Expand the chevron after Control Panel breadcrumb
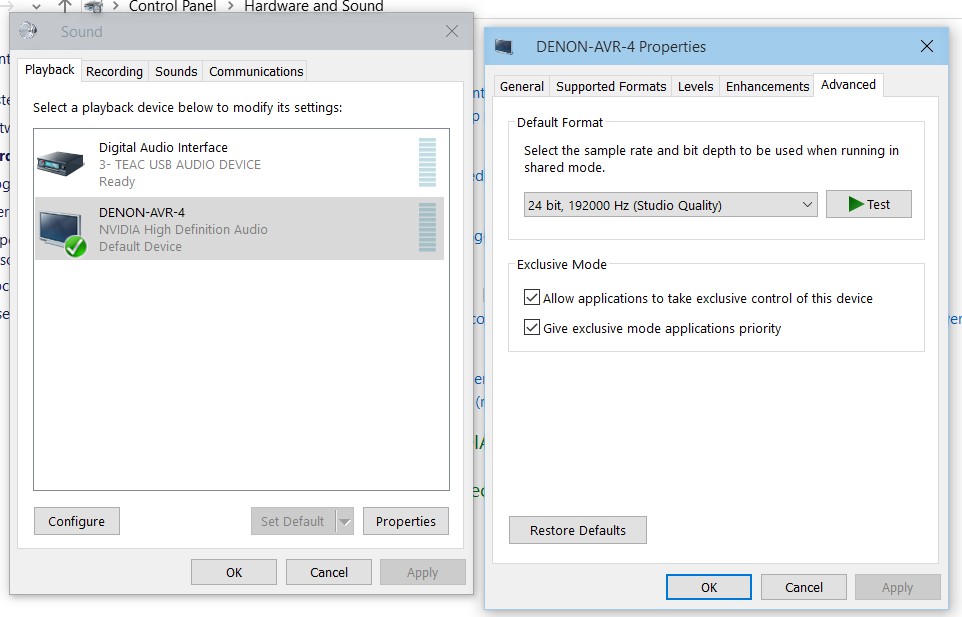 coord(231,6)
